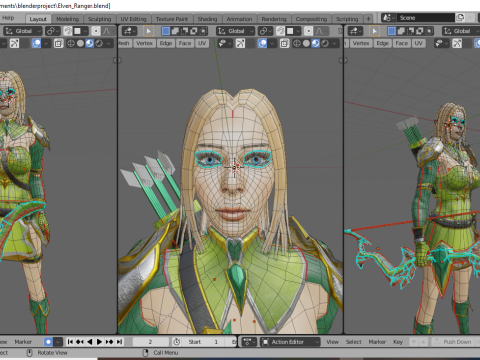Toggle overlays in left viewport

pyautogui.click(x=36, y=43)
